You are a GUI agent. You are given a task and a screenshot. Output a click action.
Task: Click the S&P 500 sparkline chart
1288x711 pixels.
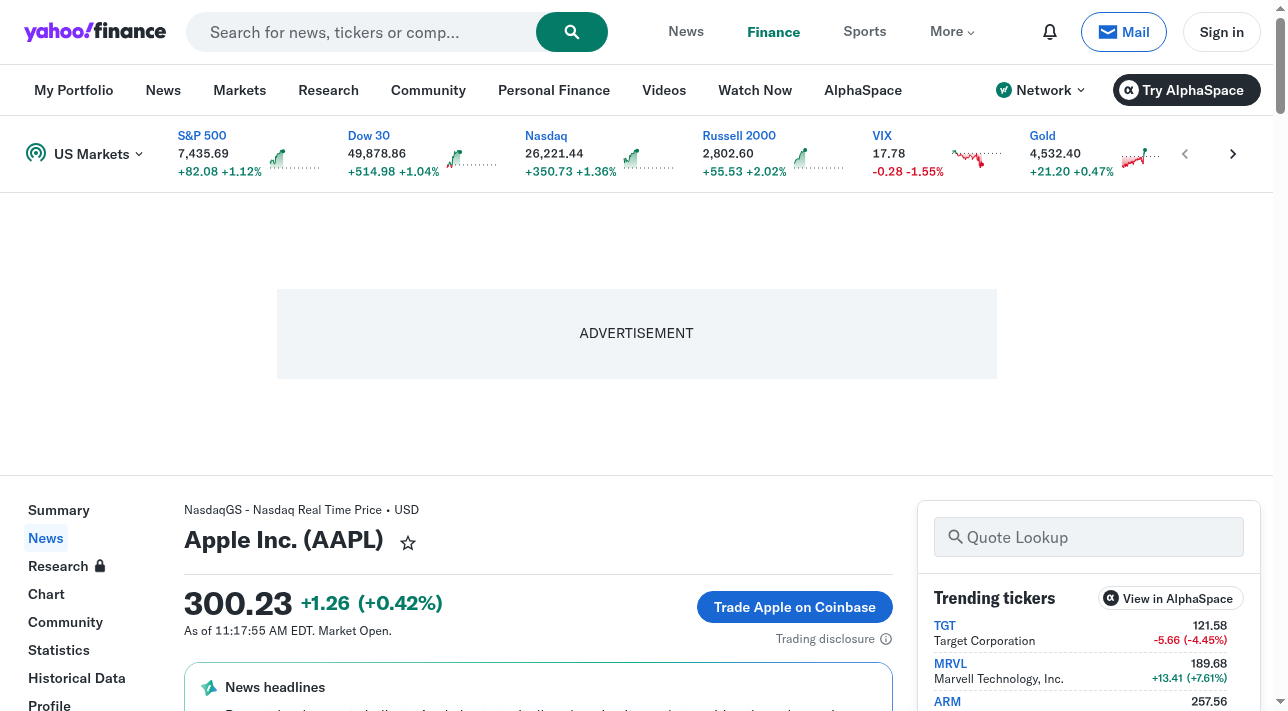[295, 159]
